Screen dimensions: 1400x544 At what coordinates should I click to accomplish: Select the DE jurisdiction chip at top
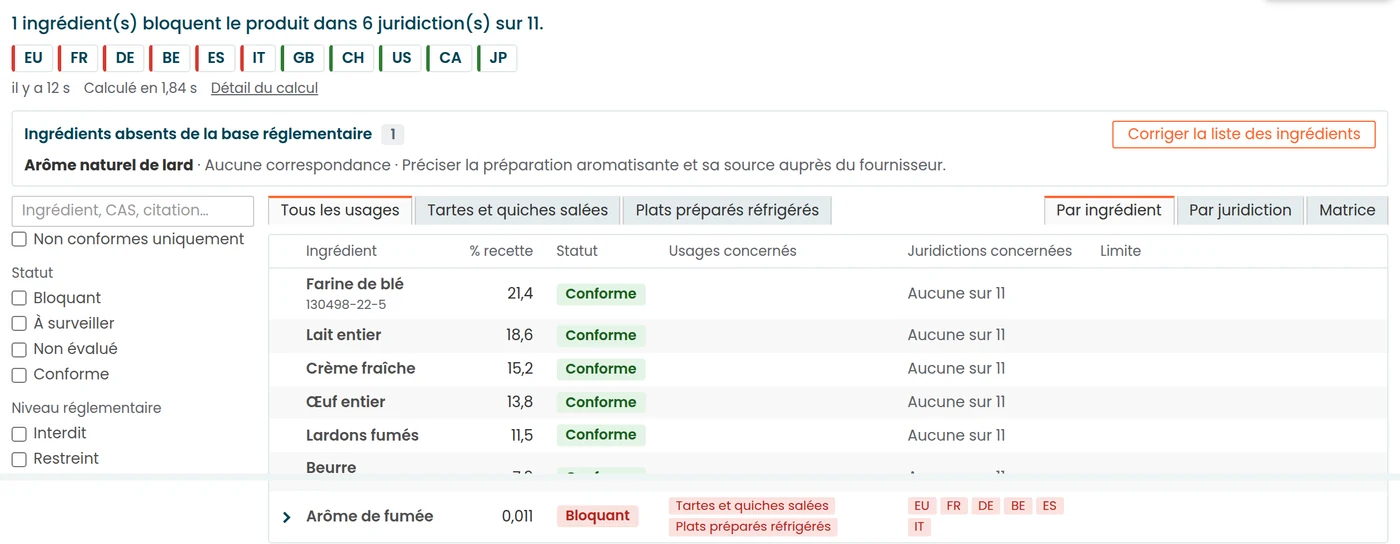click(x=124, y=58)
